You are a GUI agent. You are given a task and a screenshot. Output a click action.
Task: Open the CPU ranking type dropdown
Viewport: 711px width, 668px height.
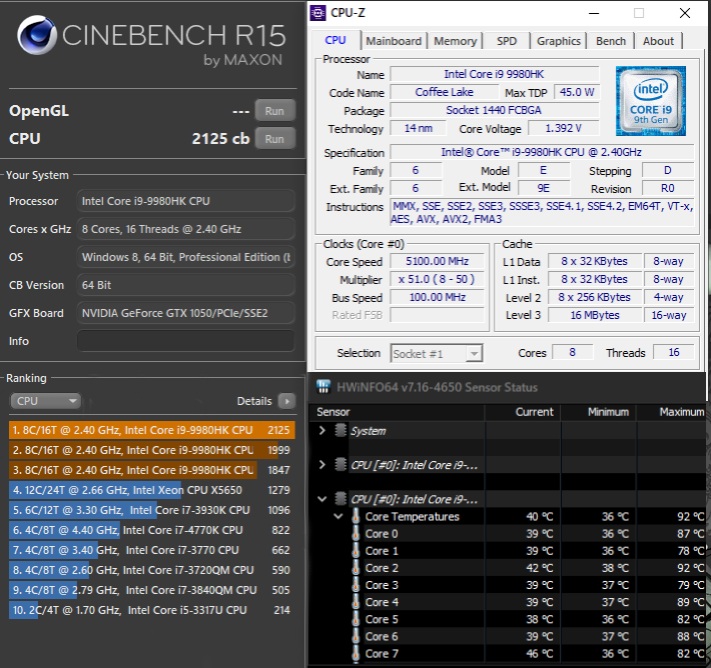[45, 401]
